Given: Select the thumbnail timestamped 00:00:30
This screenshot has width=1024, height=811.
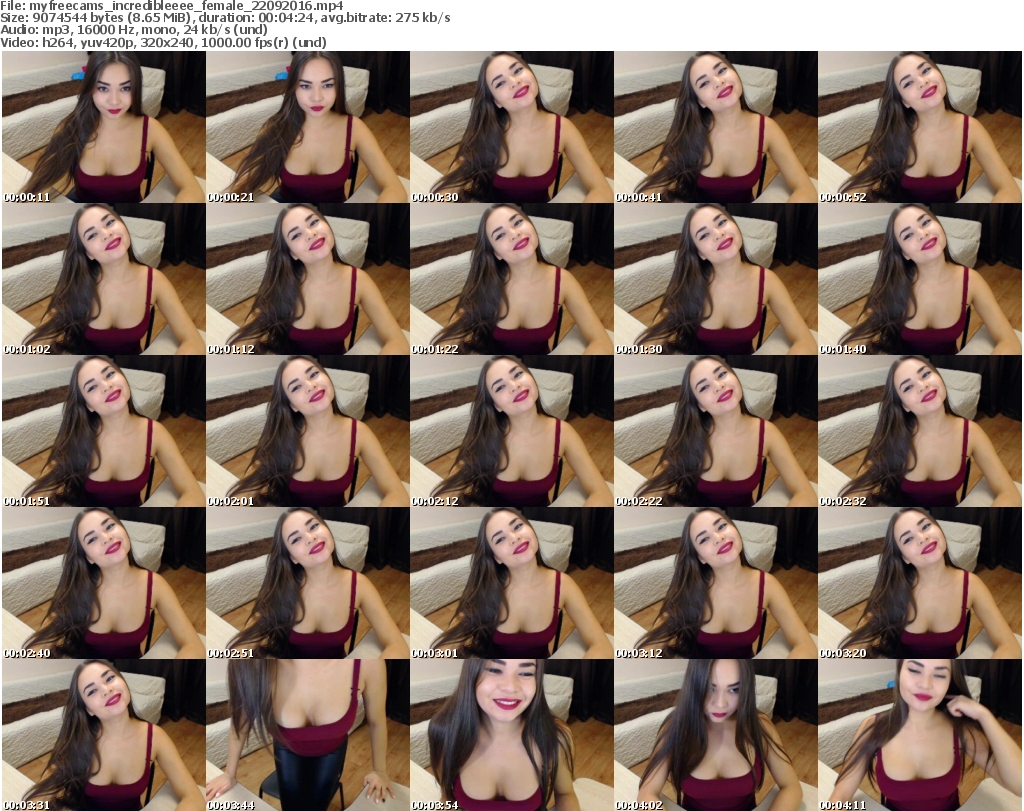Looking at the screenshot, I should click(x=512, y=127).
